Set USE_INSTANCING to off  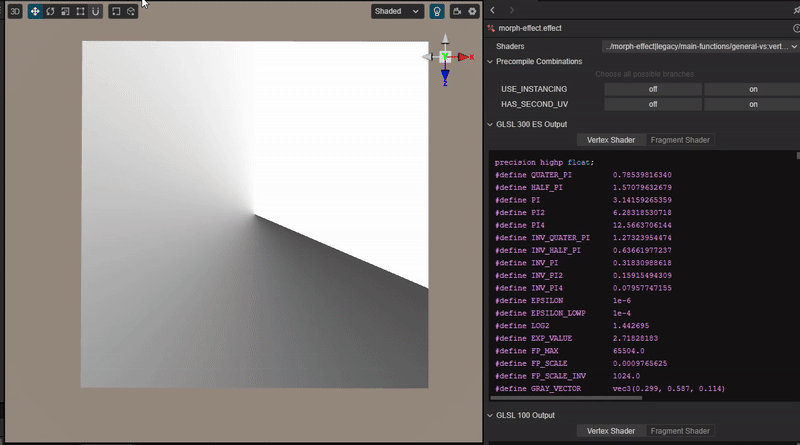coord(653,89)
